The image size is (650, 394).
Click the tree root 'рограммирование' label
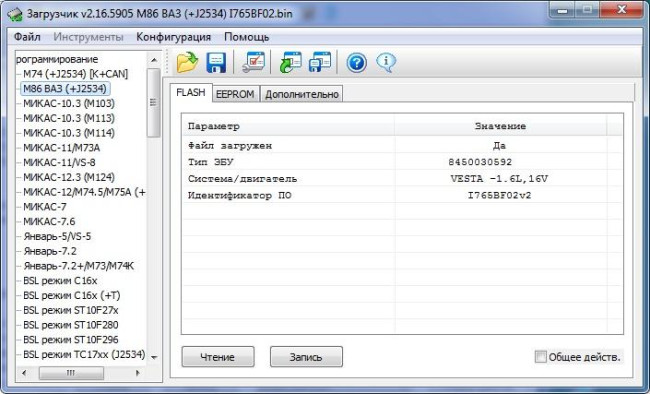point(57,59)
